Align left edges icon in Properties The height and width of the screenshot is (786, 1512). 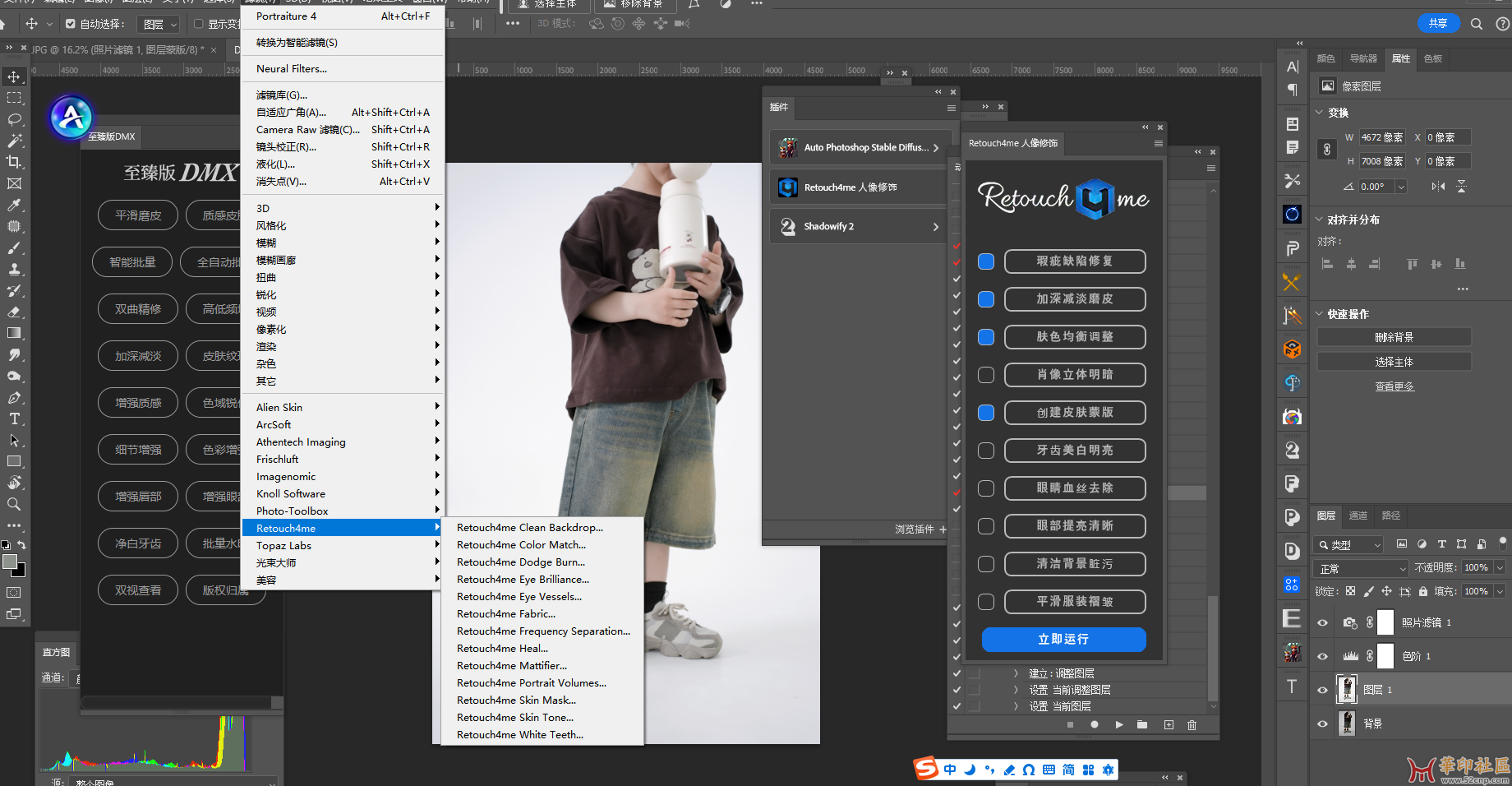[1327, 264]
